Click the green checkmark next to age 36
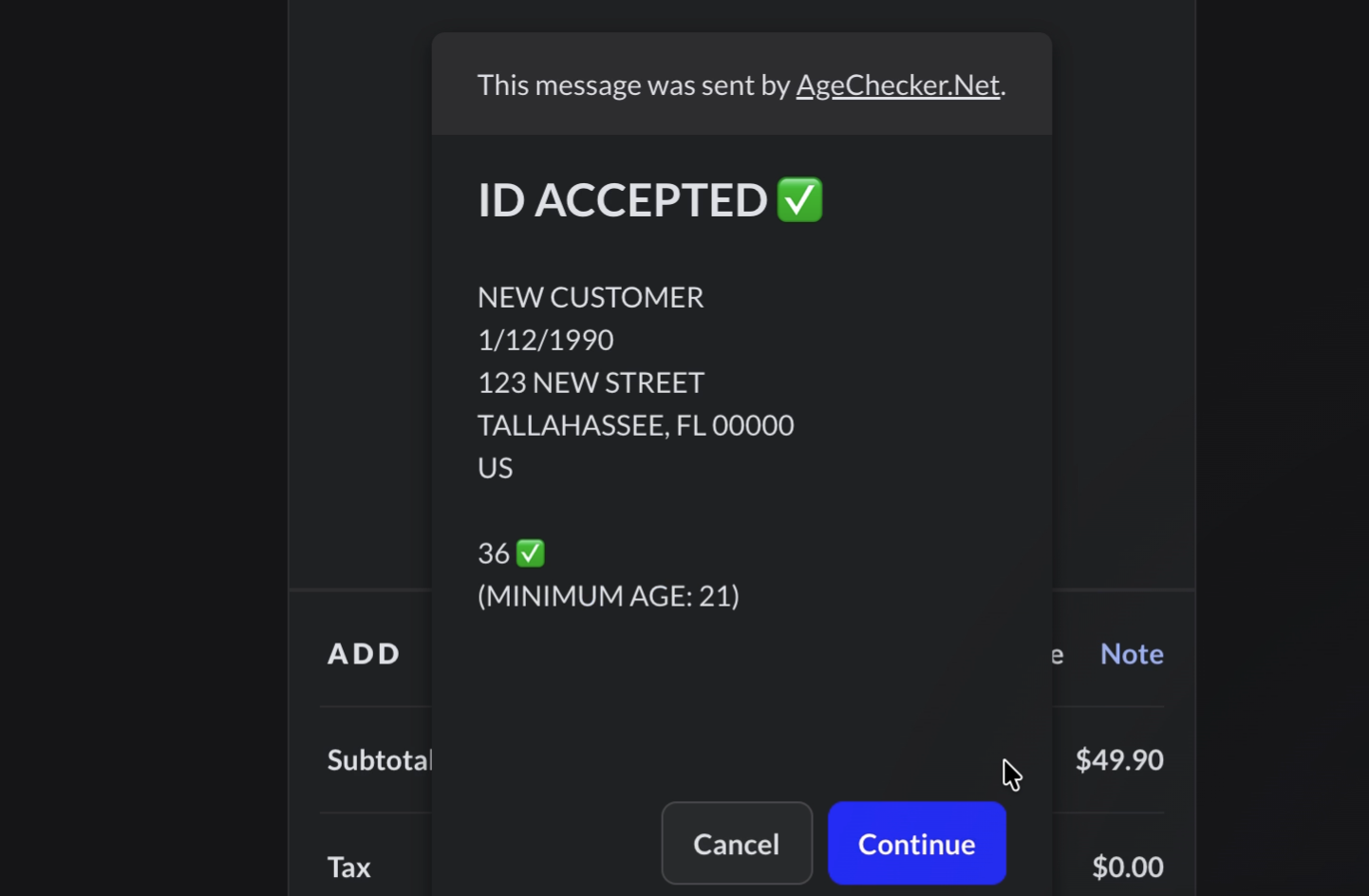The width and height of the screenshot is (1369, 896). click(530, 553)
